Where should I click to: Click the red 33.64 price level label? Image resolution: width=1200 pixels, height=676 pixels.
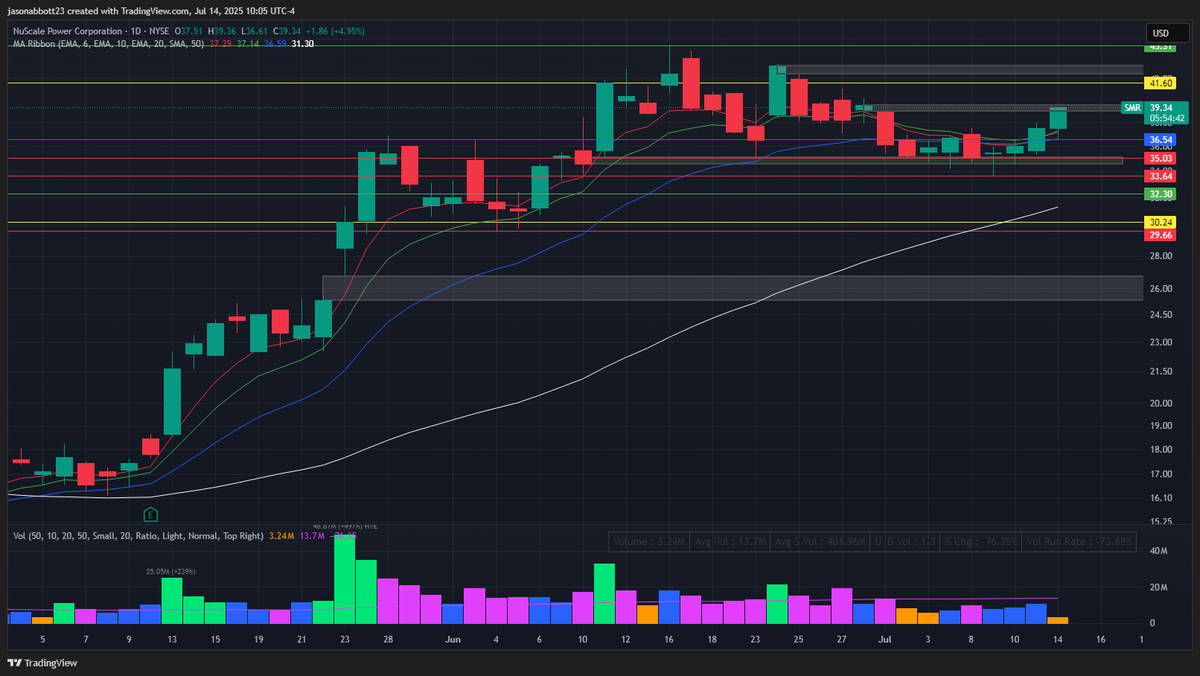pyautogui.click(x=1160, y=176)
